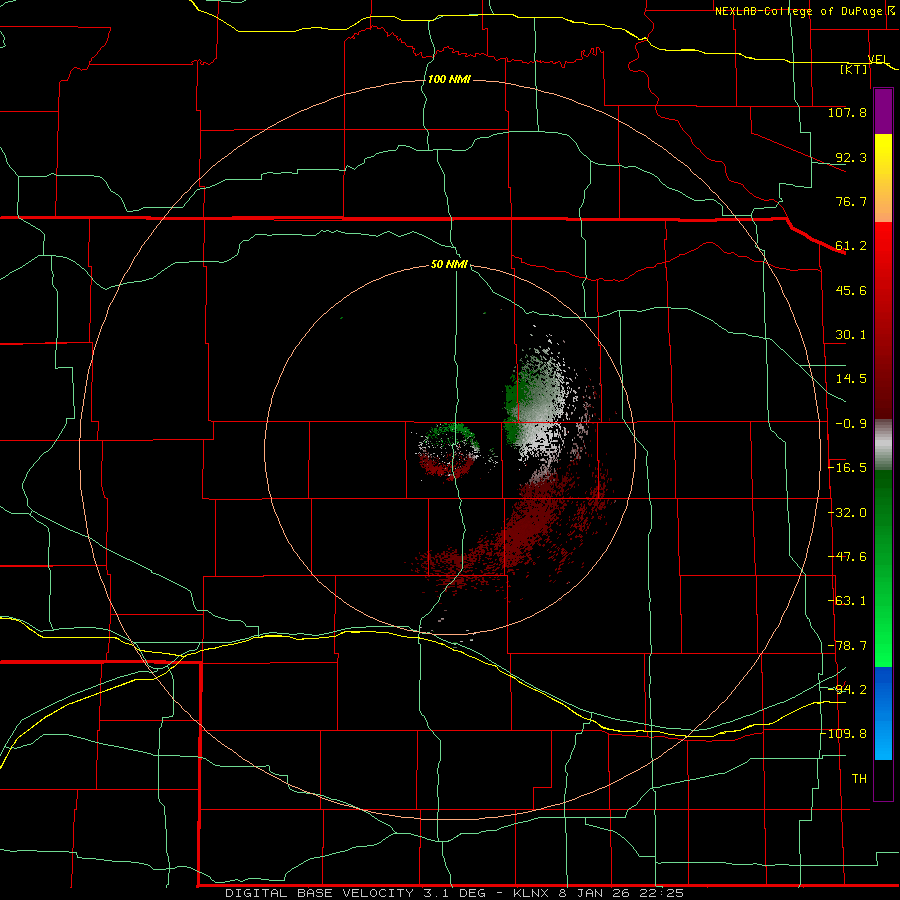Click the -94.2 value on the velocity scale
This screenshot has width=900, height=900.
coord(848,689)
